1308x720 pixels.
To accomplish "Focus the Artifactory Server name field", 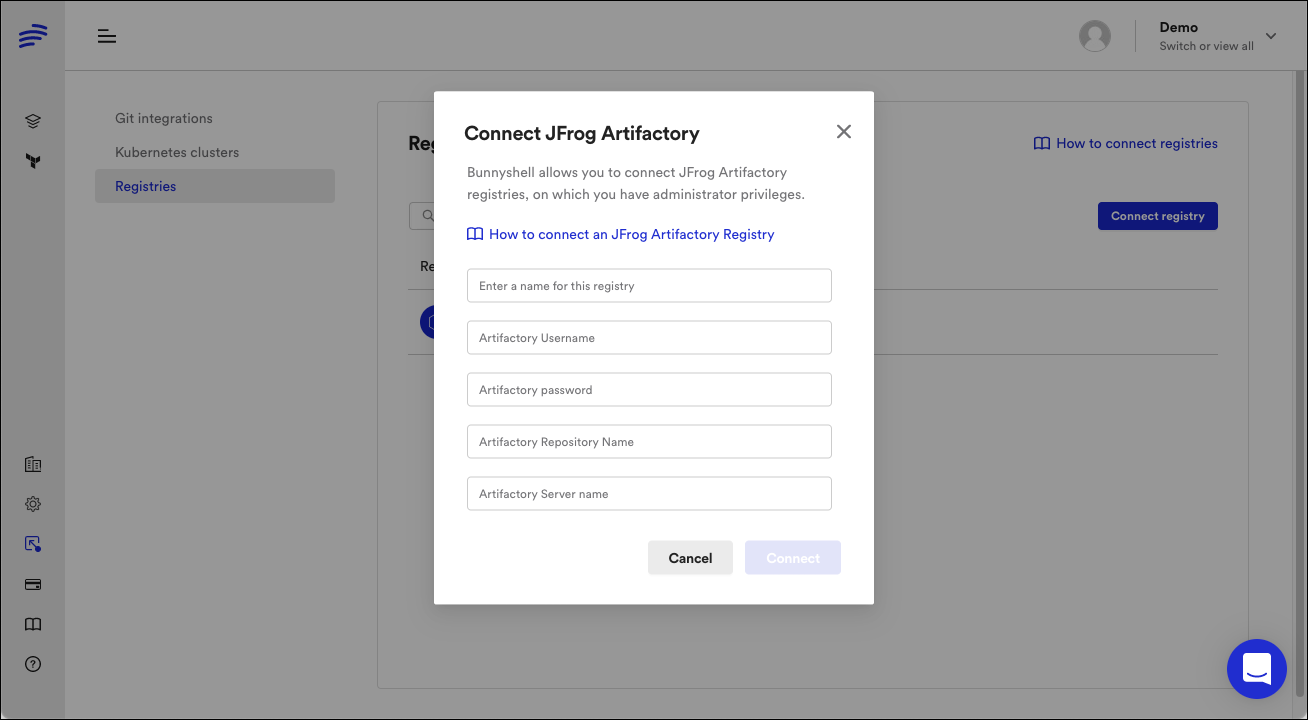I will coord(649,493).
